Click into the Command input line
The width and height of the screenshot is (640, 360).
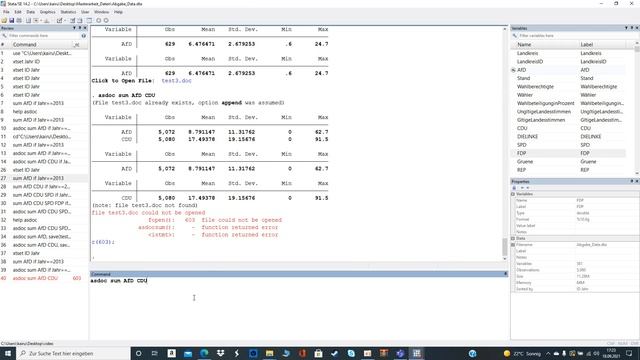[x=298, y=281]
